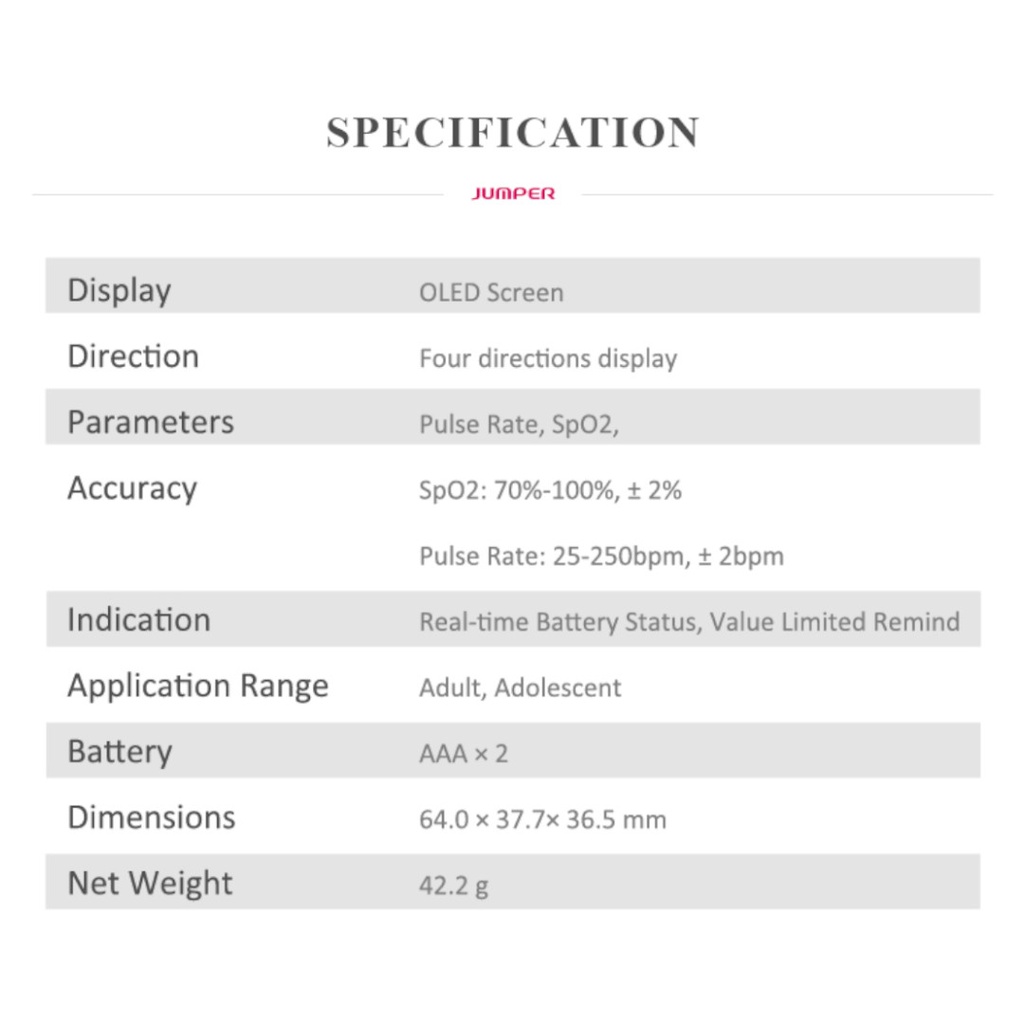Select the Battery row label
The width and height of the screenshot is (1024, 1024).
pos(120,752)
